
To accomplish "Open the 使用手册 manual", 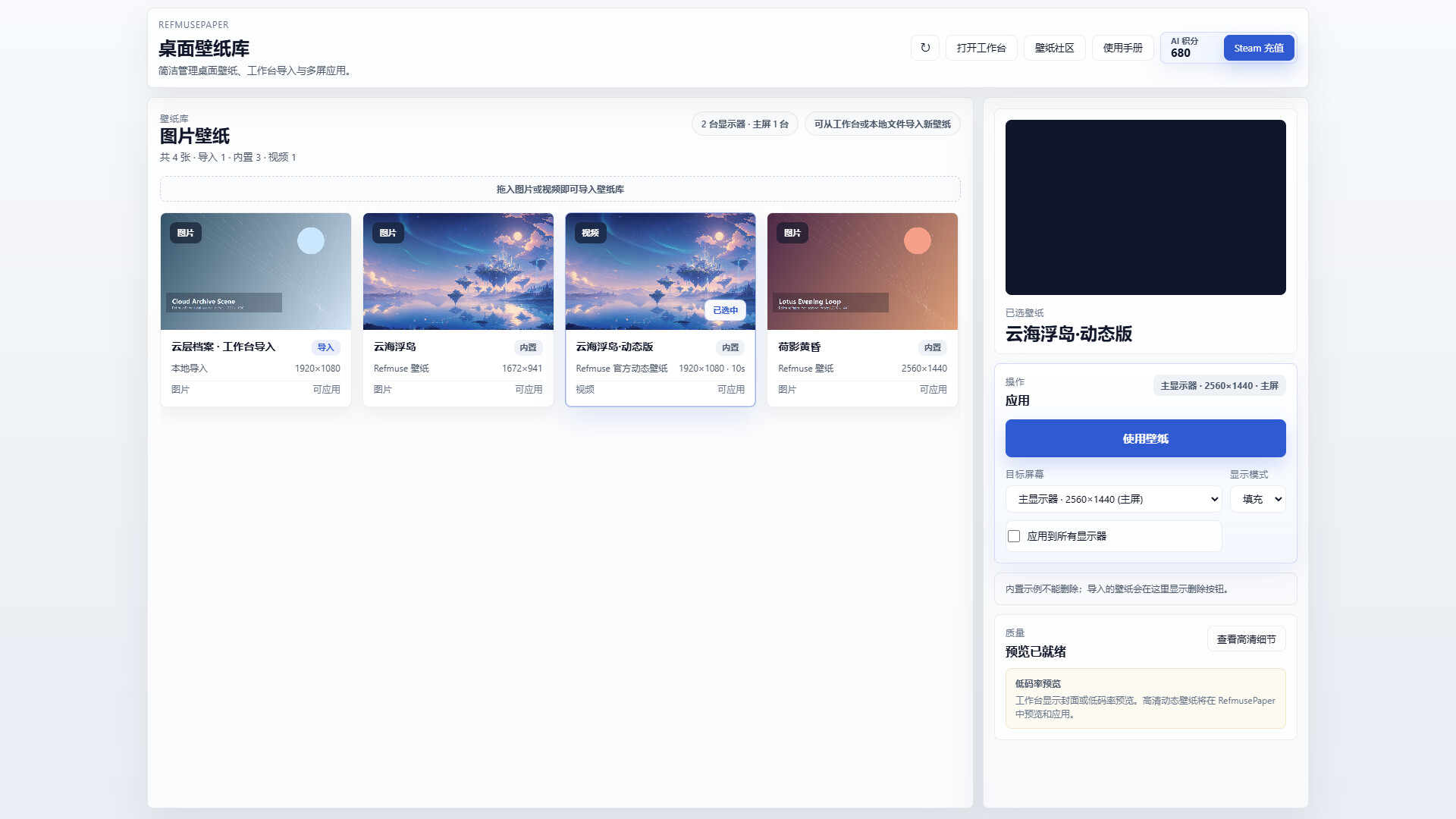I will click(x=1122, y=48).
